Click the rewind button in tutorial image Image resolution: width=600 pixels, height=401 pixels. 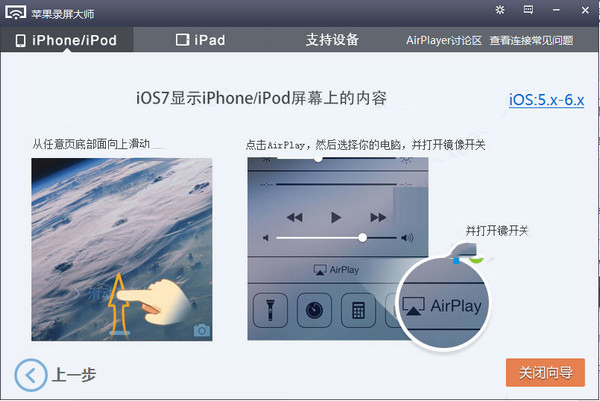pyautogui.click(x=295, y=217)
